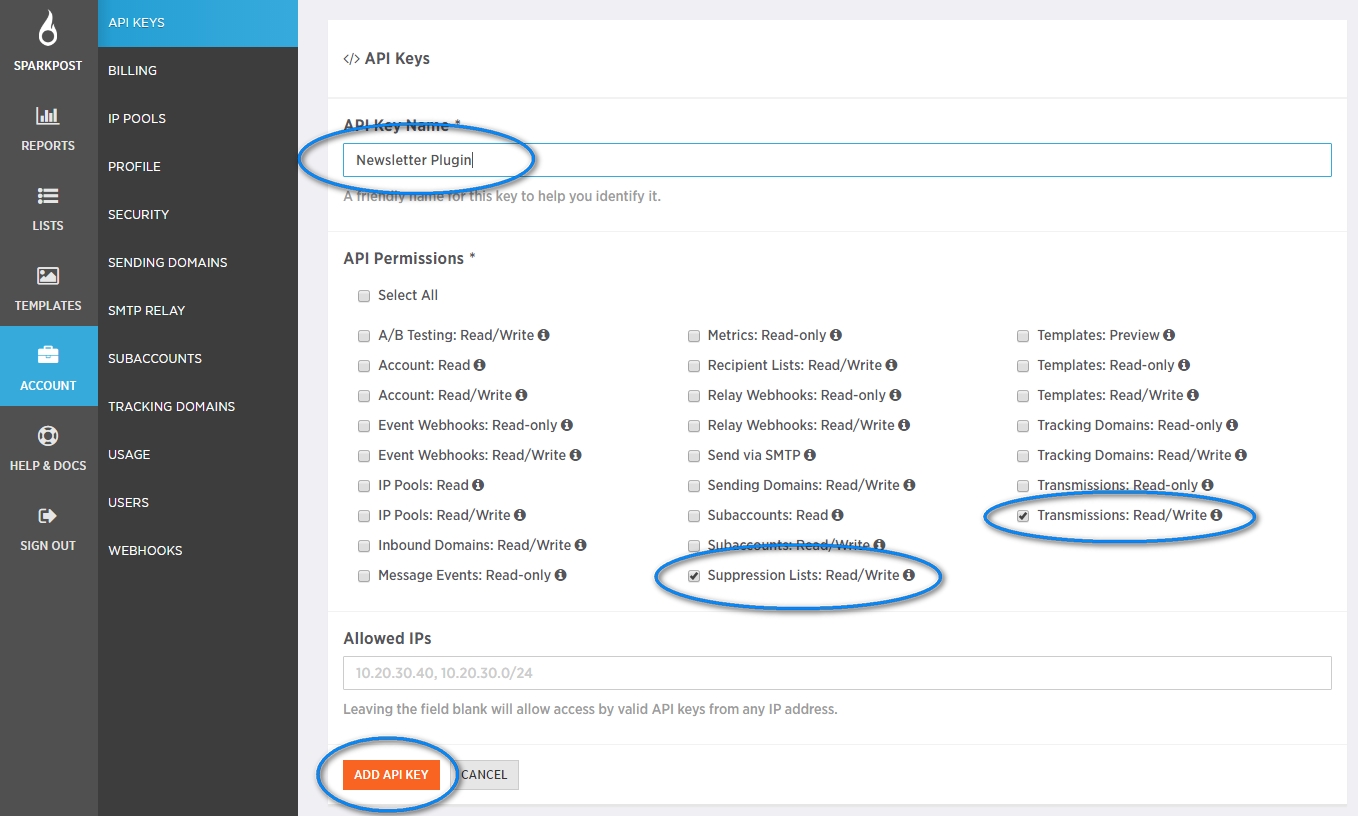
Task: Enable Sending Domains: Read/Write checkbox
Action: coord(694,486)
